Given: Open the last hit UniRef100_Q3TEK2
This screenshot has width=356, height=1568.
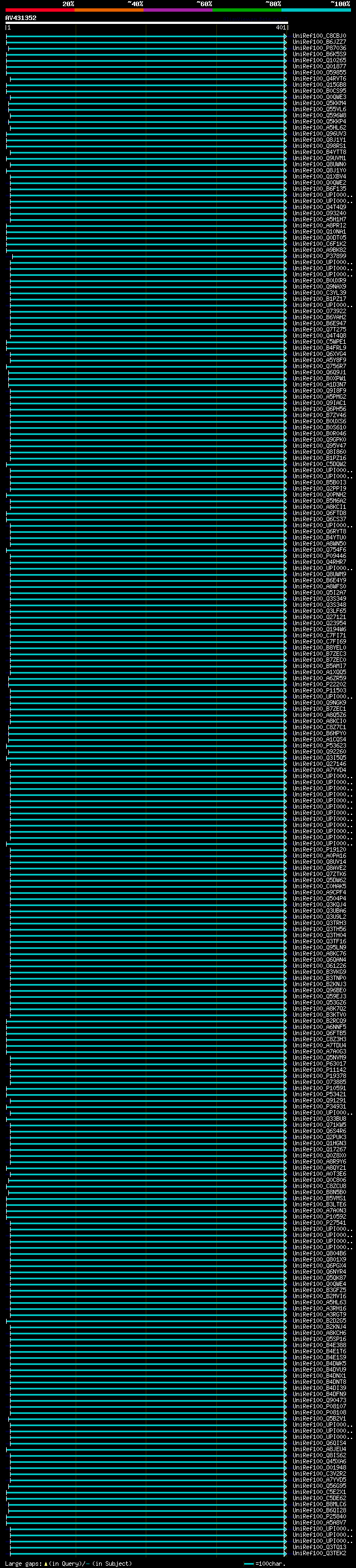Looking at the screenshot, I should (319, 1553).
